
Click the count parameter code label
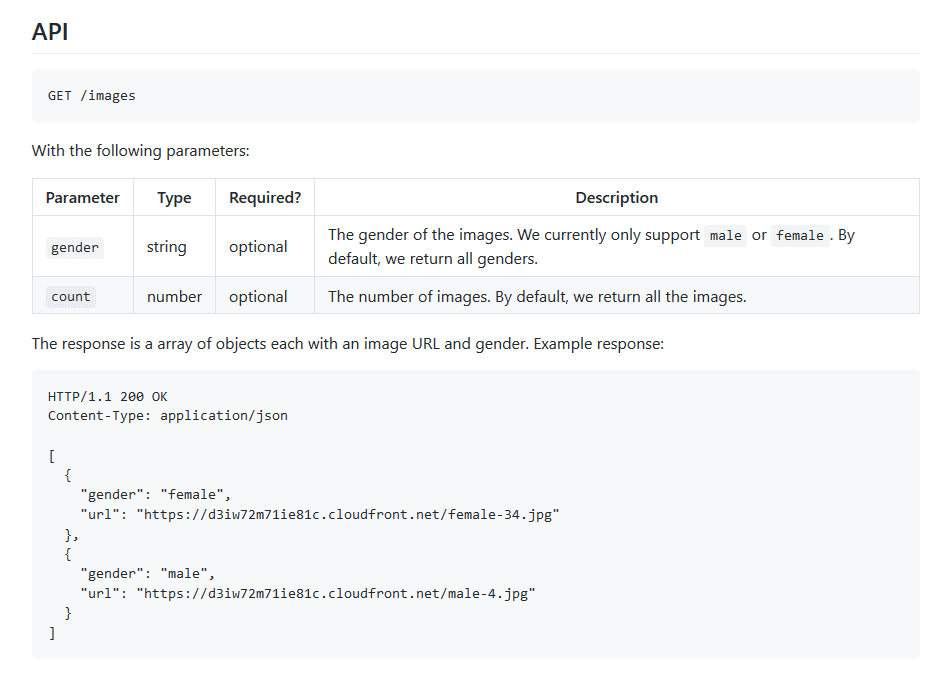click(x=70, y=296)
